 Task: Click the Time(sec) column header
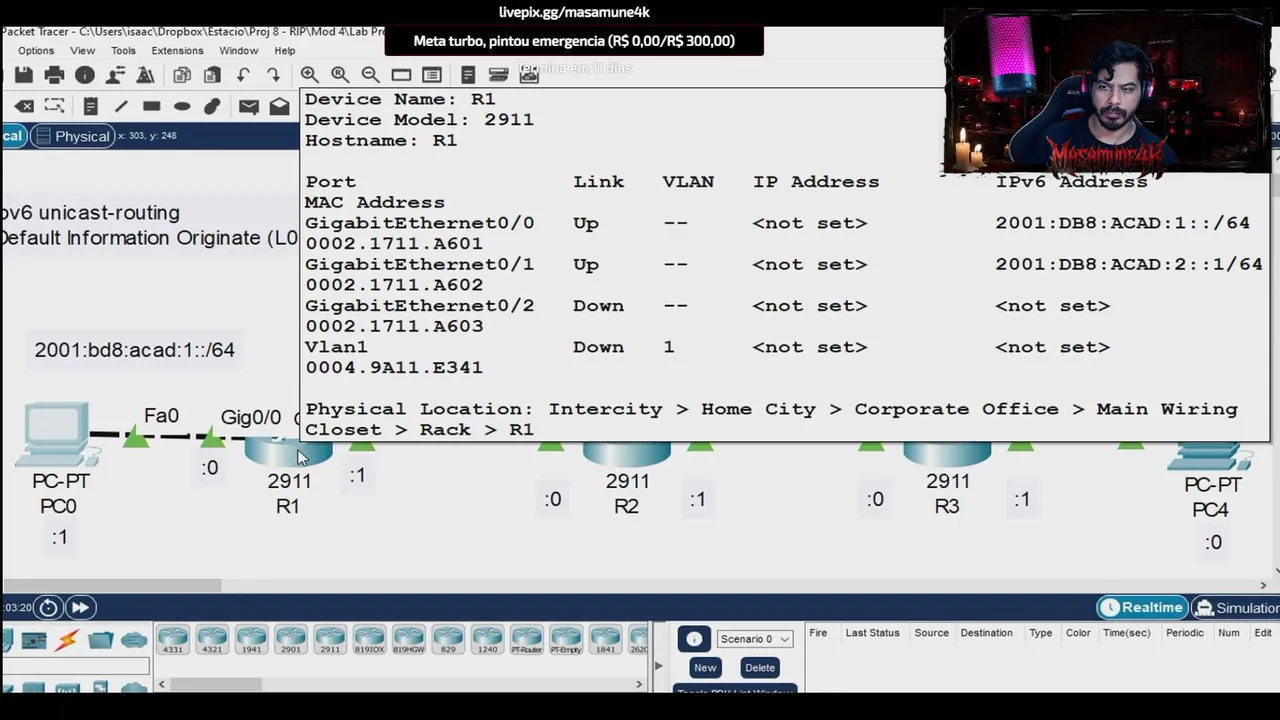(x=1127, y=633)
